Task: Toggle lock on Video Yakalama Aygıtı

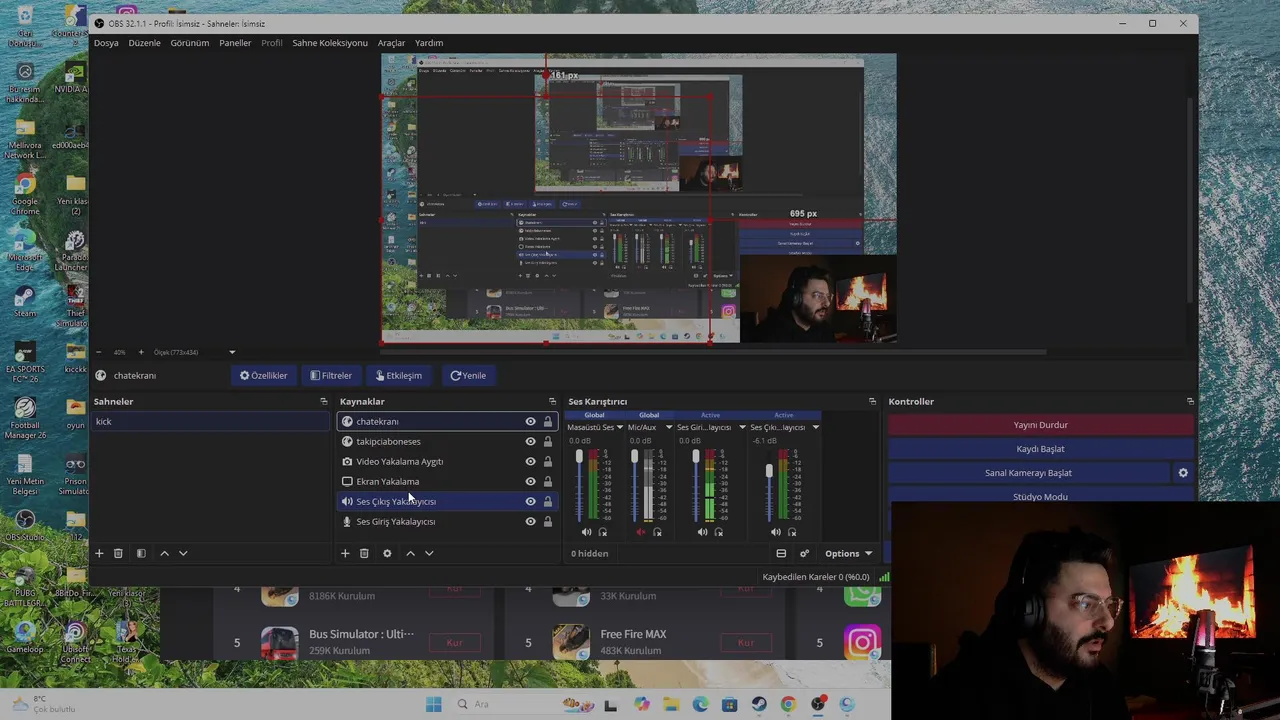Action: [547, 461]
